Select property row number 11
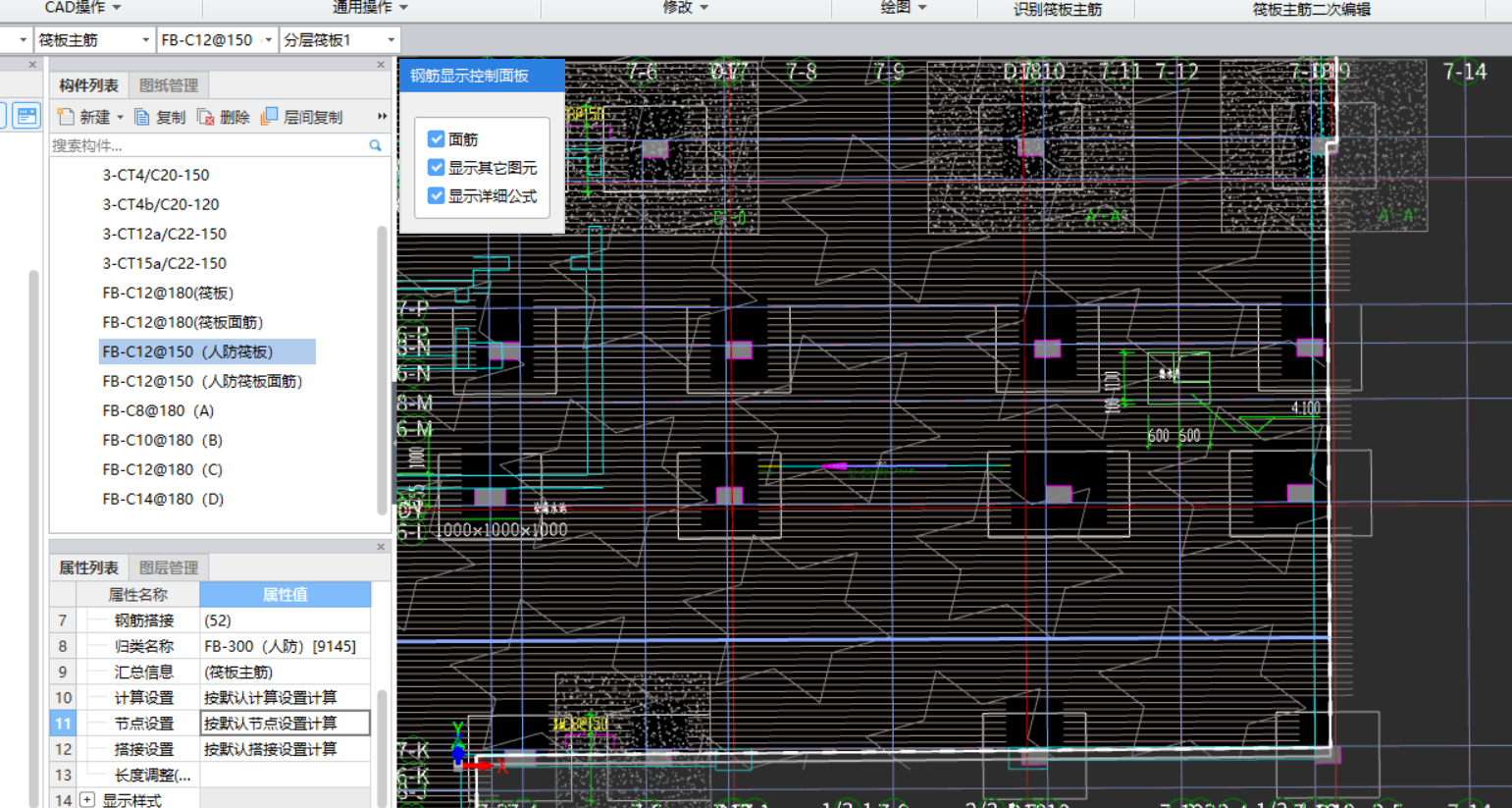 (63, 724)
